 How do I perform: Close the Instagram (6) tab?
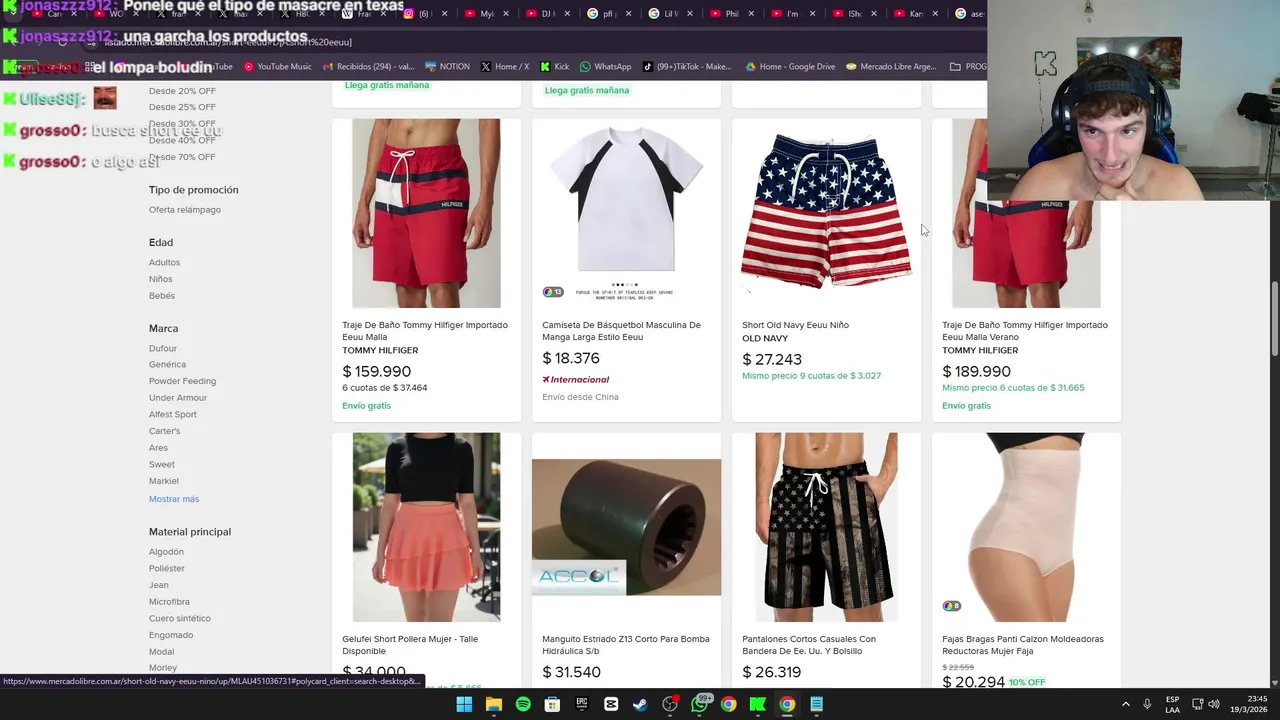(444, 14)
